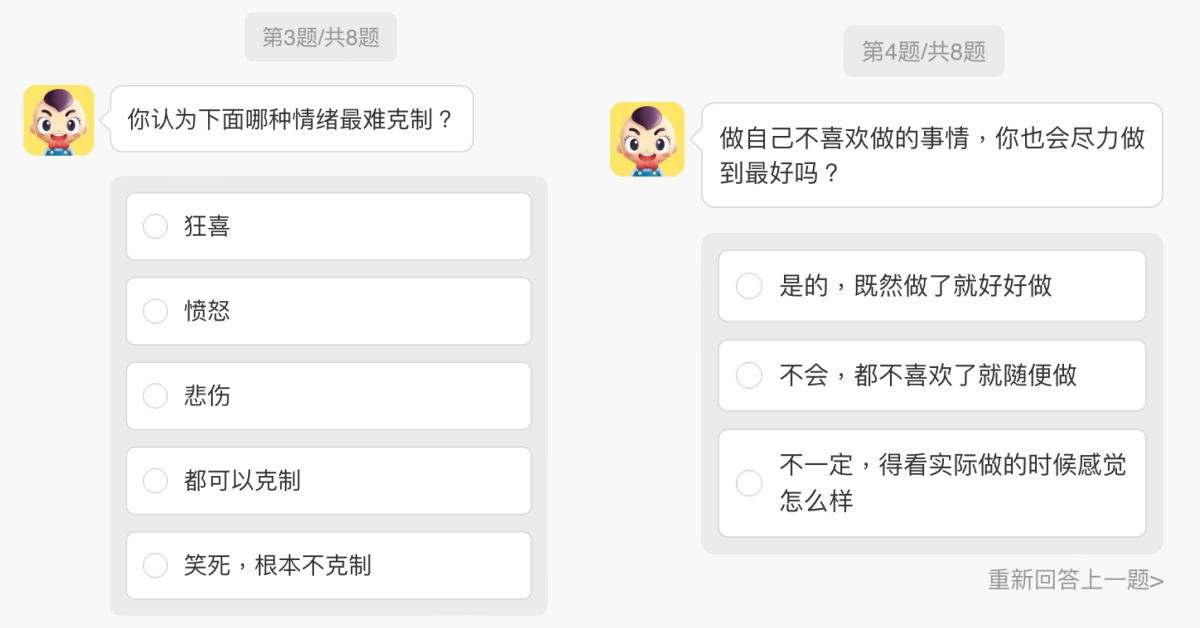Image resolution: width=1200 pixels, height=628 pixels.
Task: Click the avatar beside question 4
Action: pyautogui.click(x=647, y=139)
